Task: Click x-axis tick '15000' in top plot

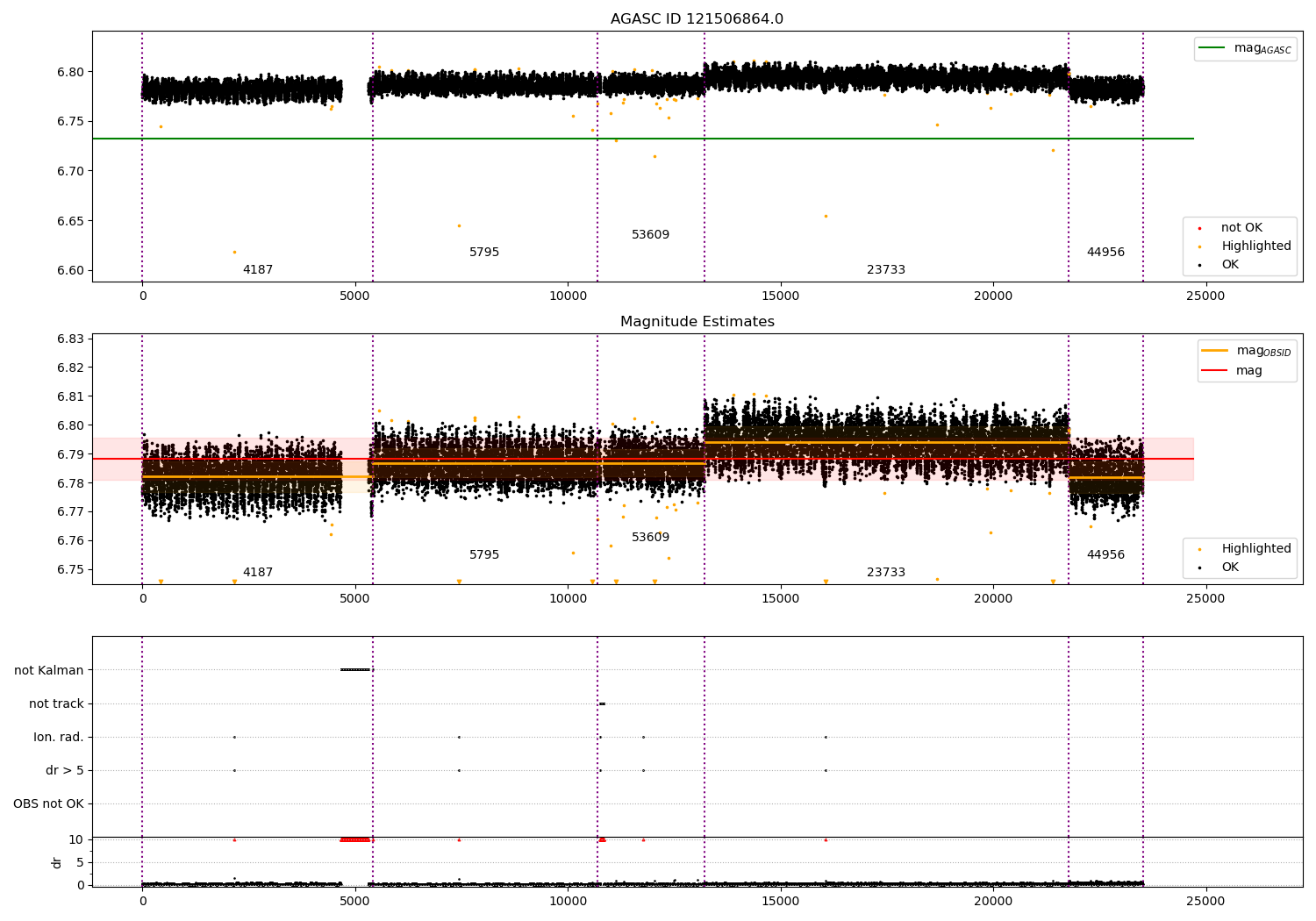Action: tap(780, 297)
